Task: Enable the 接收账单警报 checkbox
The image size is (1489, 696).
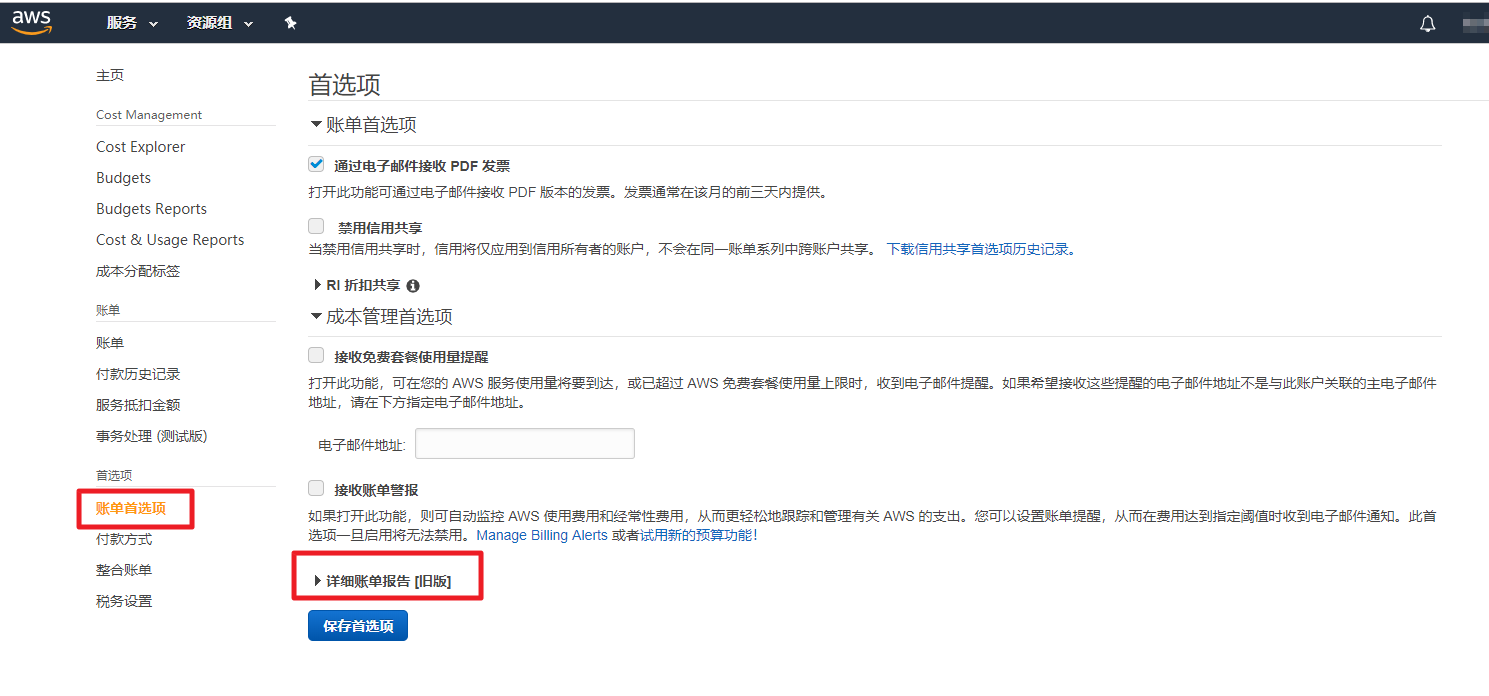Action: pyautogui.click(x=316, y=489)
